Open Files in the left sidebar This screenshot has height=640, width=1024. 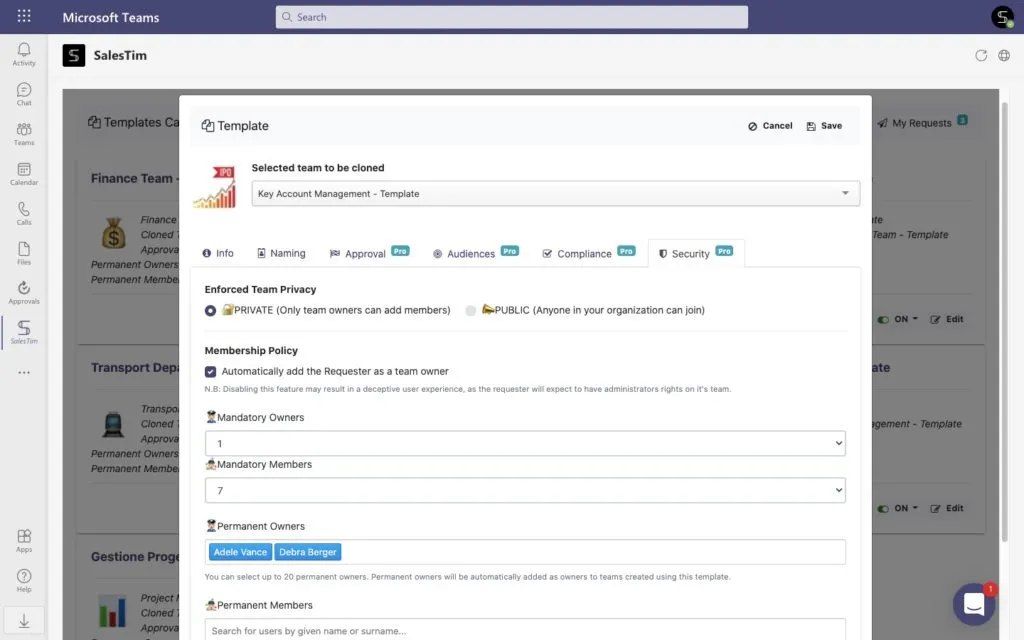[24, 253]
